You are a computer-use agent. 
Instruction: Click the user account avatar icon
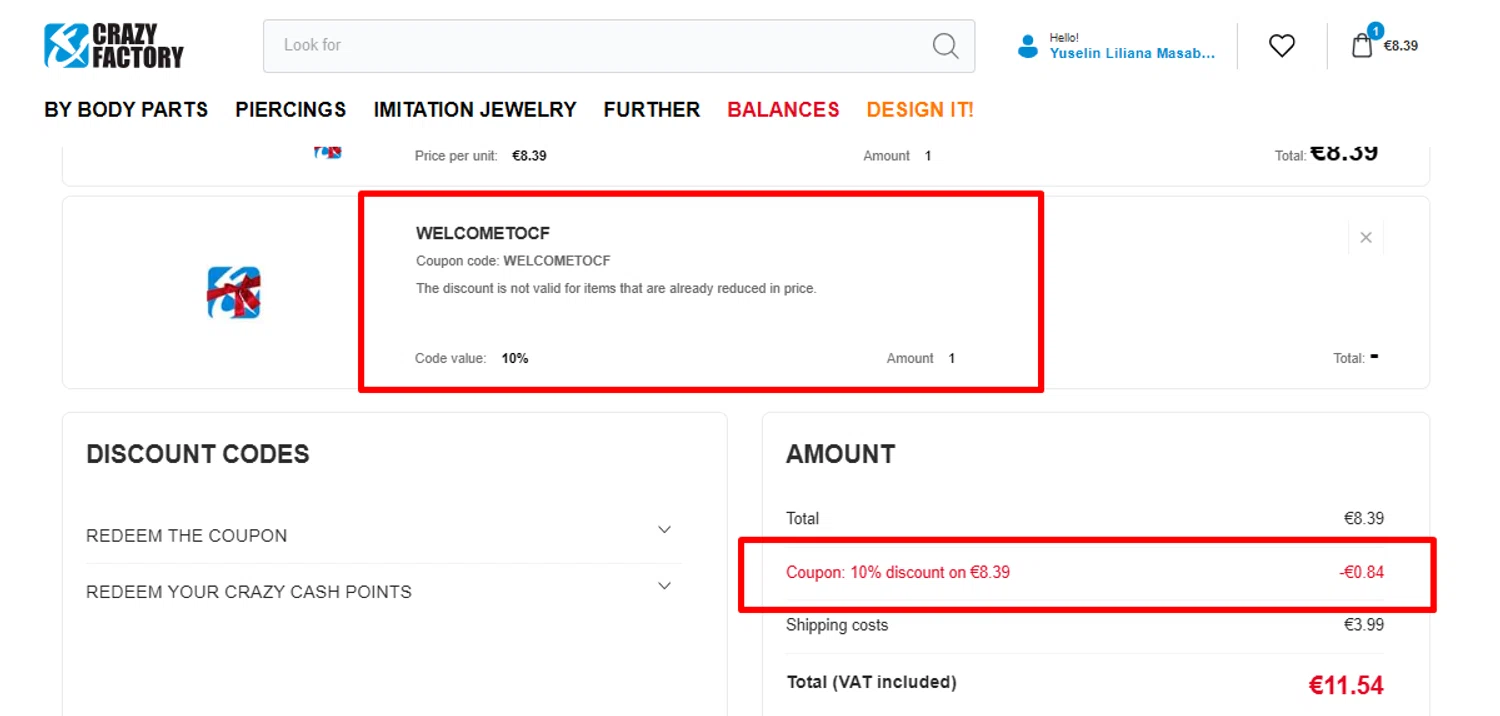pos(1027,46)
